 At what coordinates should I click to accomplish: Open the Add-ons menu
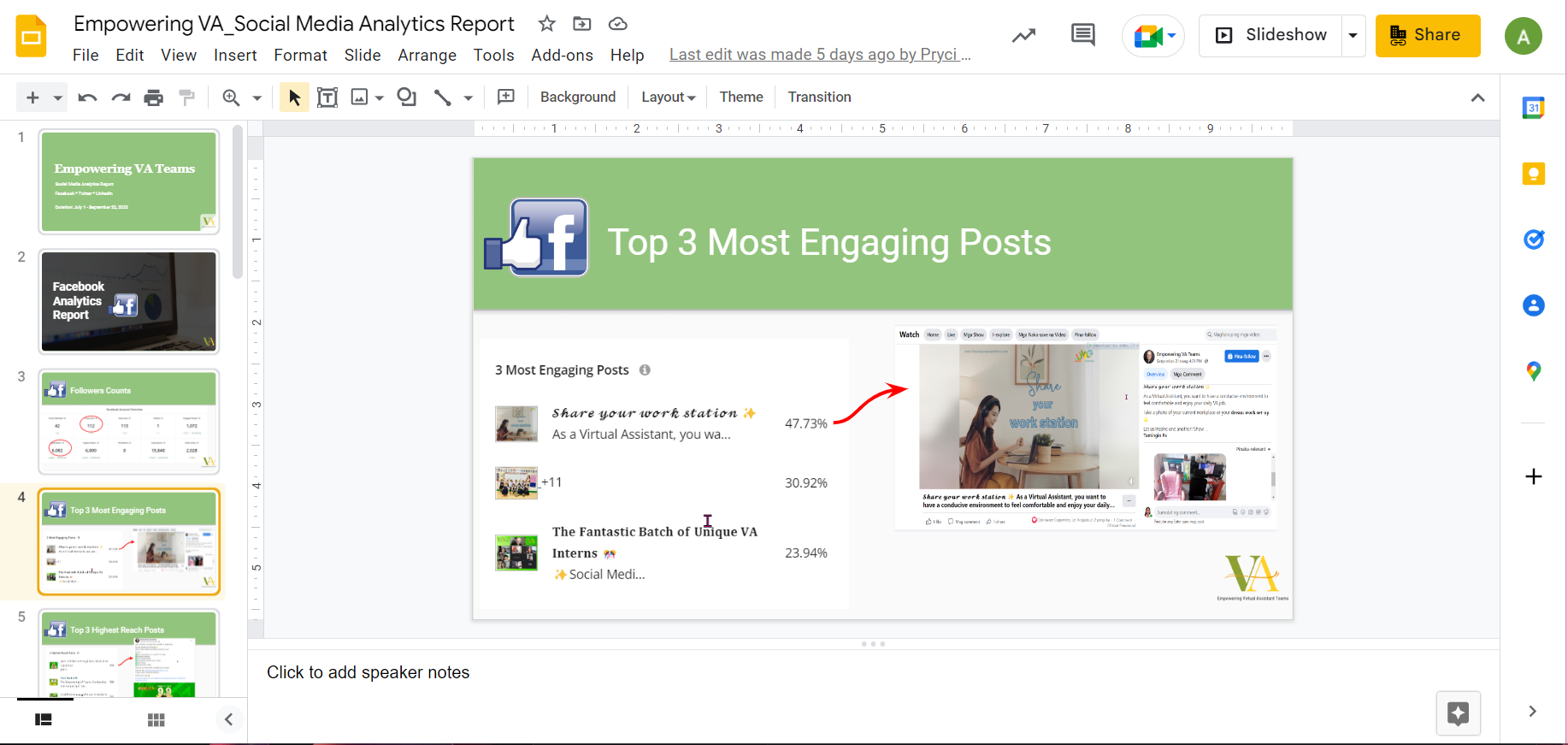[x=563, y=55]
